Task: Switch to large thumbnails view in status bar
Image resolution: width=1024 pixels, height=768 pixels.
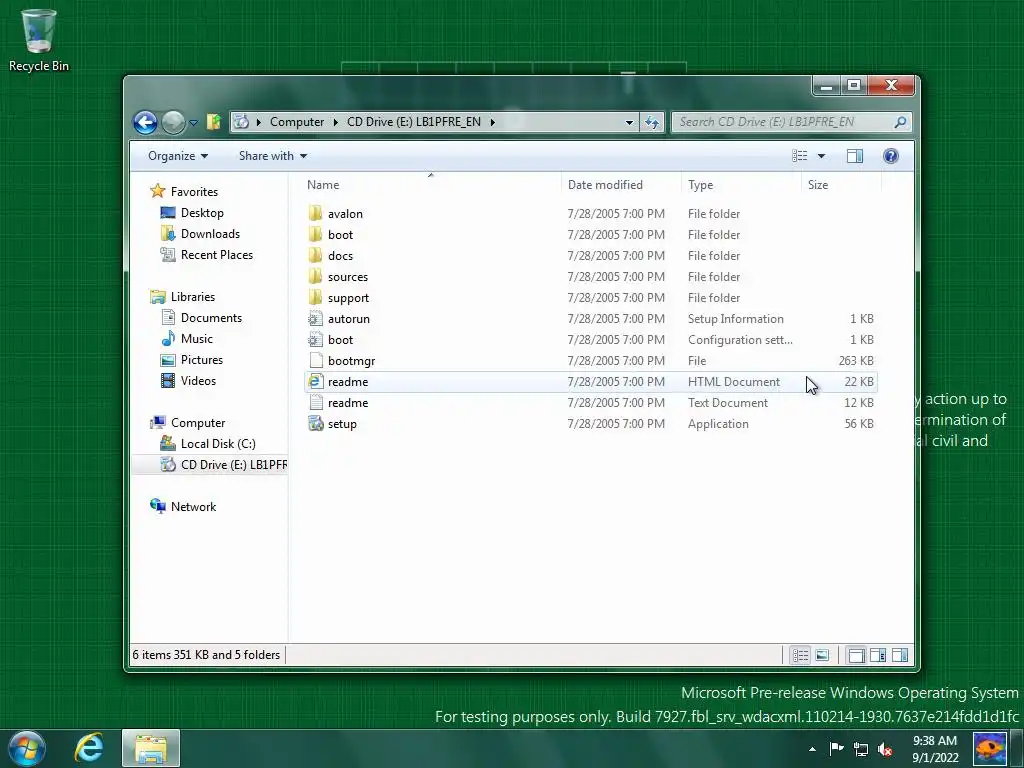Action: [822, 655]
